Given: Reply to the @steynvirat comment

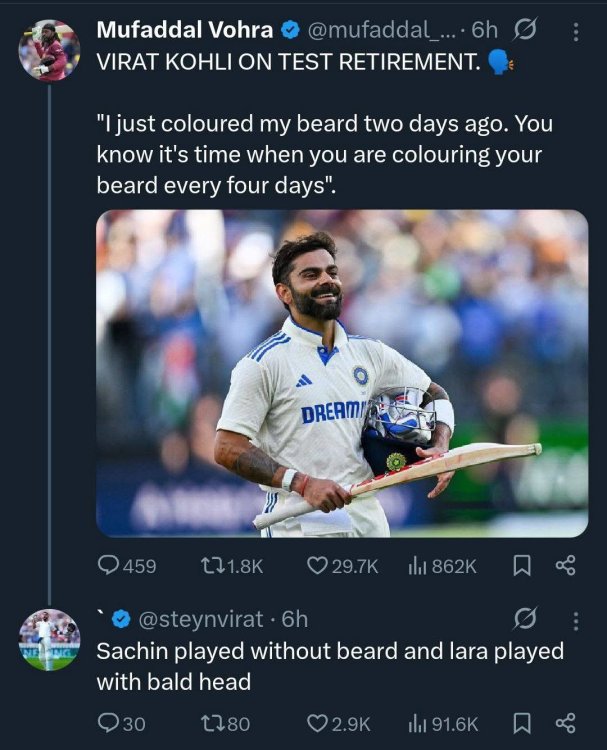Looking at the screenshot, I should coord(121,723).
